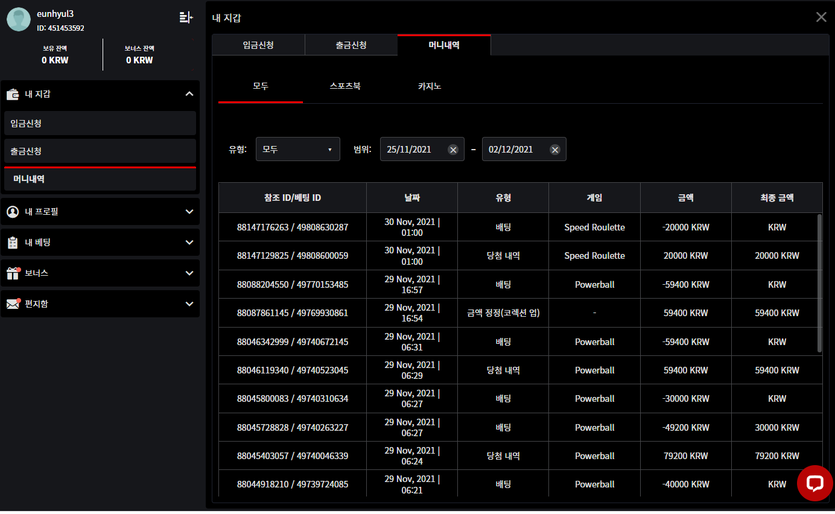Click the user avatar picture

pyautogui.click(x=19, y=19)
